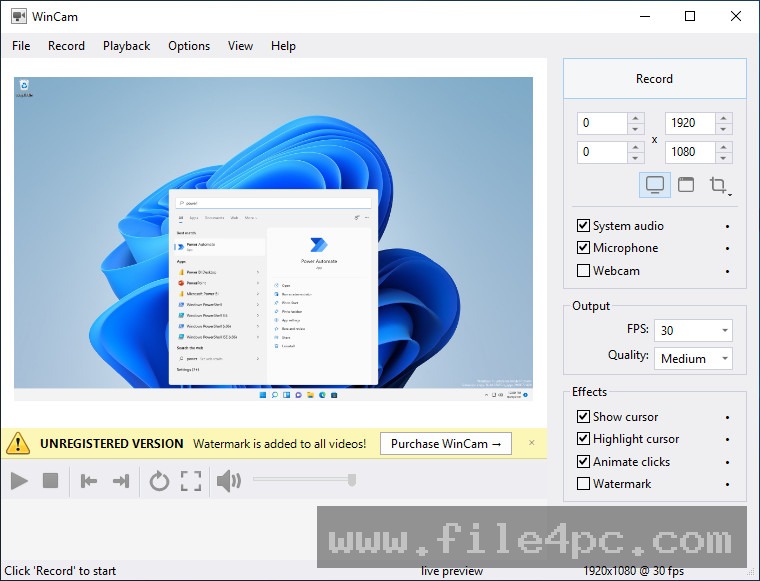Open the File menu

(21, 46)
